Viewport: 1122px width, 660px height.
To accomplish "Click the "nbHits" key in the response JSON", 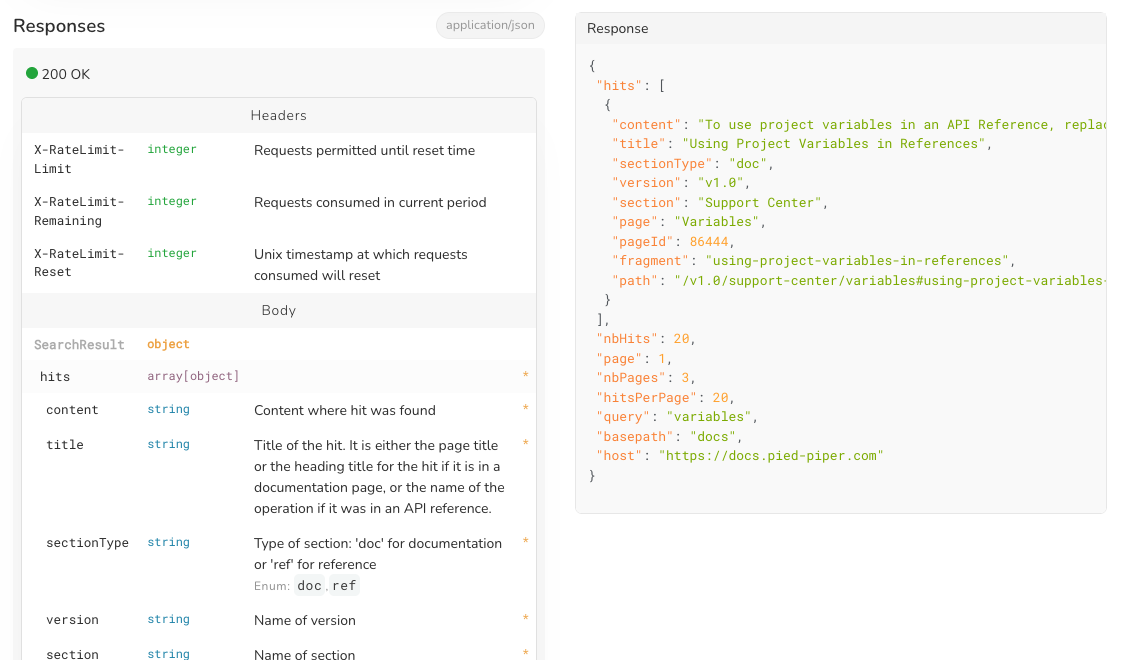I will point(624,339).
